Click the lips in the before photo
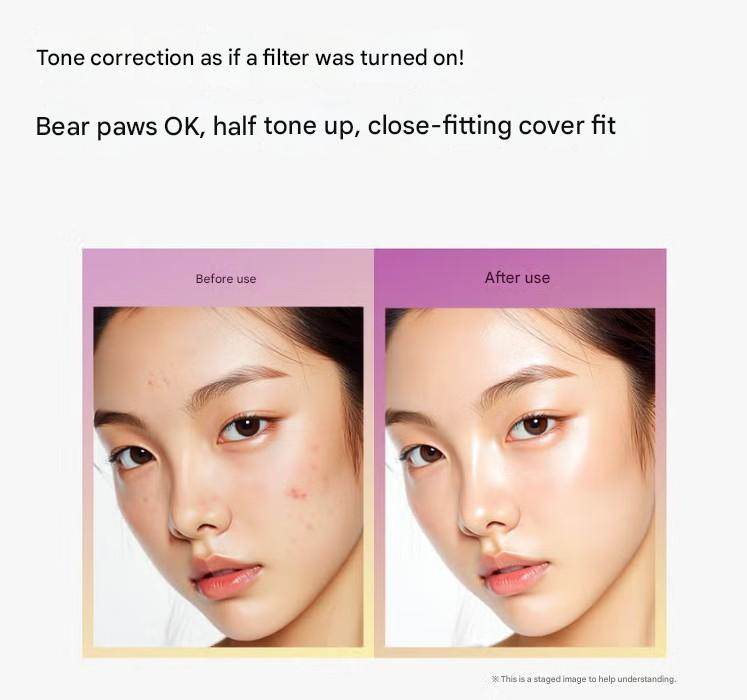The height and width of the screenshot is (700, 747). pyautogui.click(x=226, y=576)
